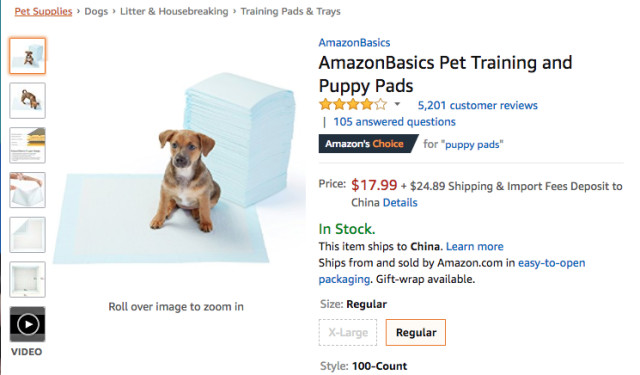Select fifth thumbnail of pad corner
The height and width of the screenshot is (375, 640).
click(27, 235)
